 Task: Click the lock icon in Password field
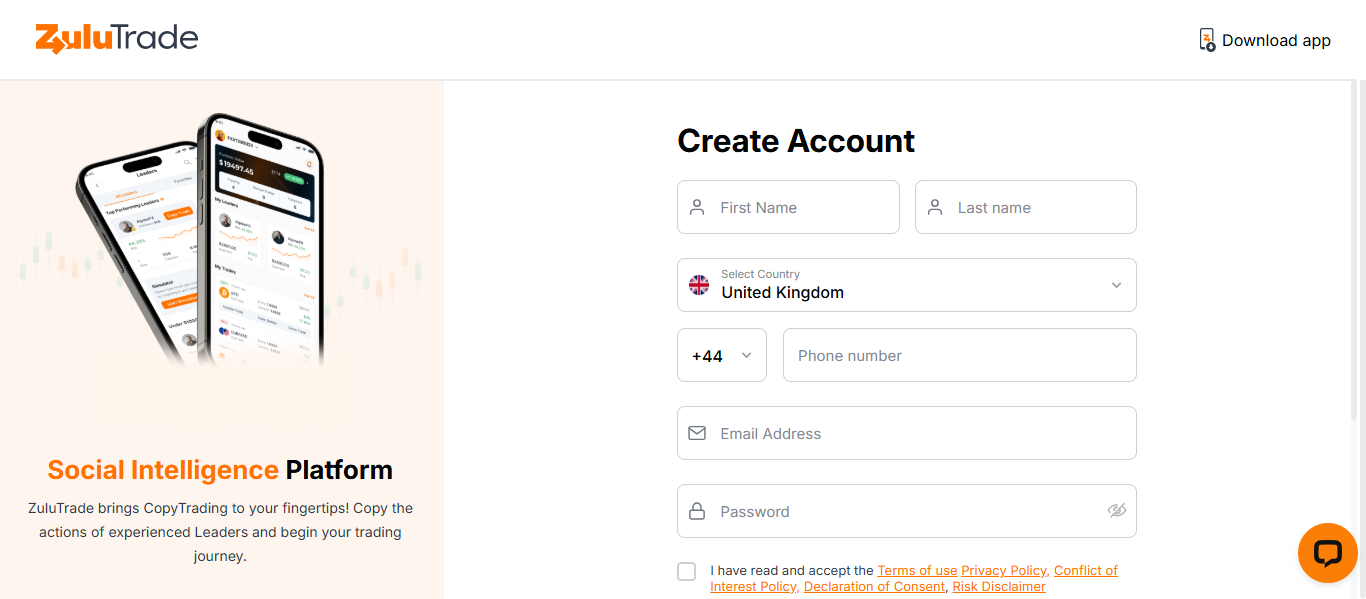pos(697,511)
